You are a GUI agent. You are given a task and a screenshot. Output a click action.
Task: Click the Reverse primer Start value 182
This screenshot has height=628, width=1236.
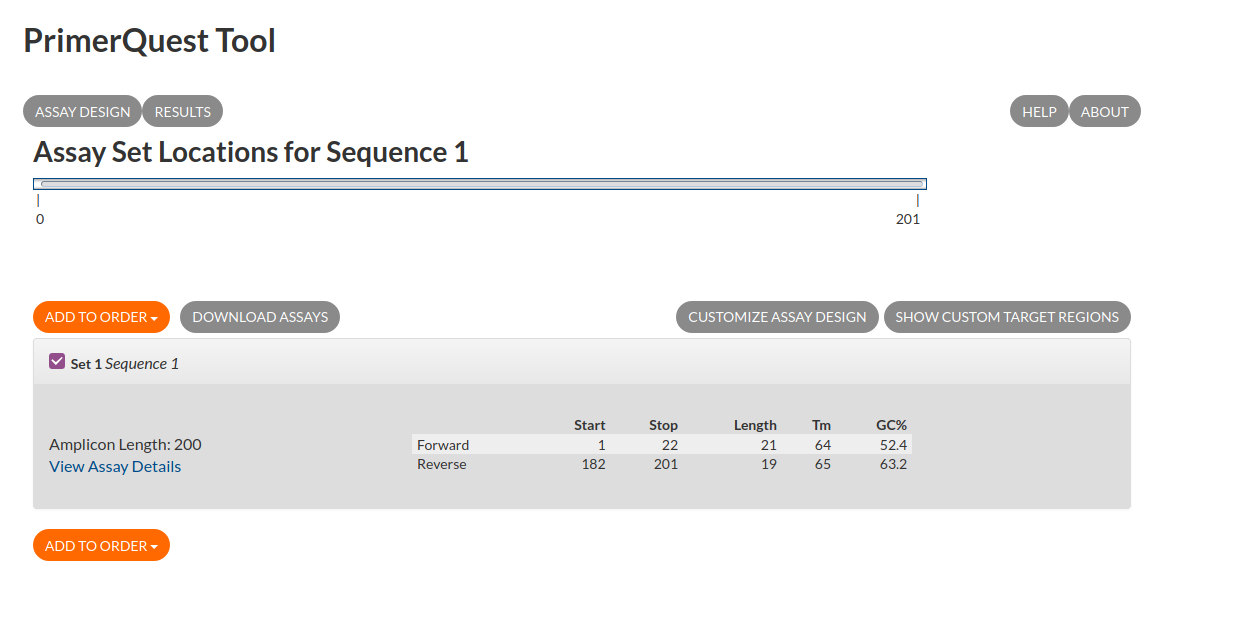pos(594,464)
